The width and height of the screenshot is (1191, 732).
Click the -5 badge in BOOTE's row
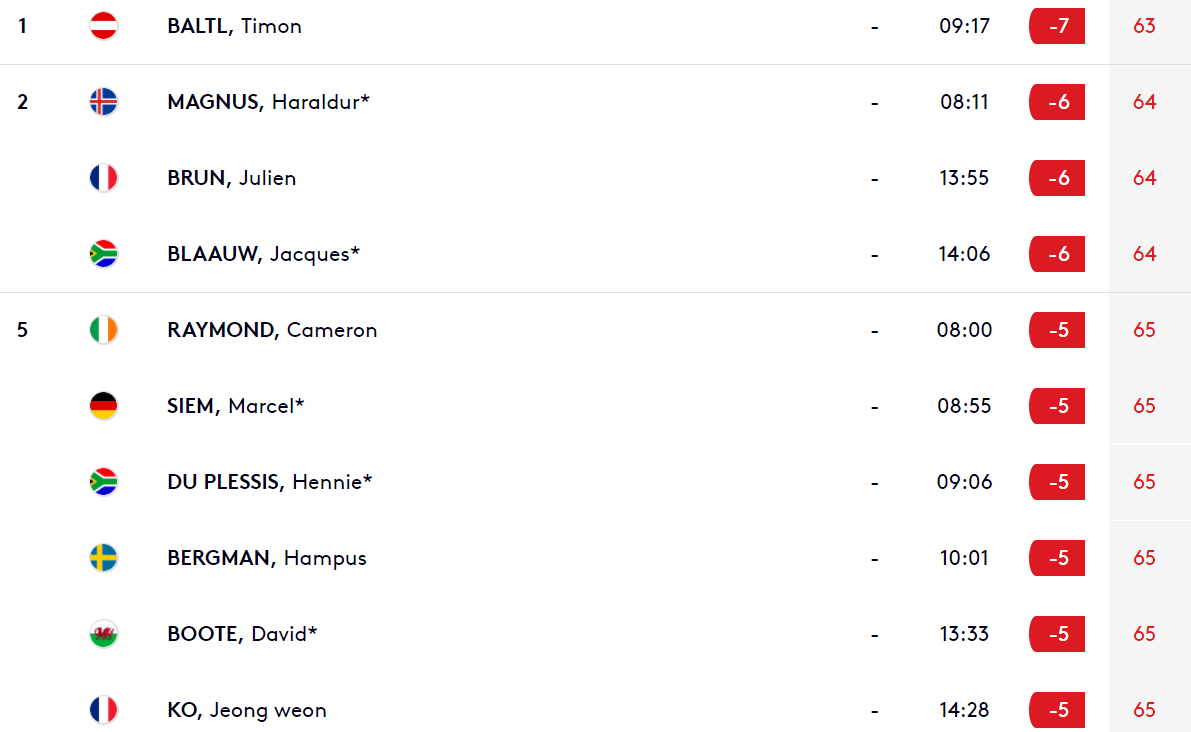coord(1057,633)
